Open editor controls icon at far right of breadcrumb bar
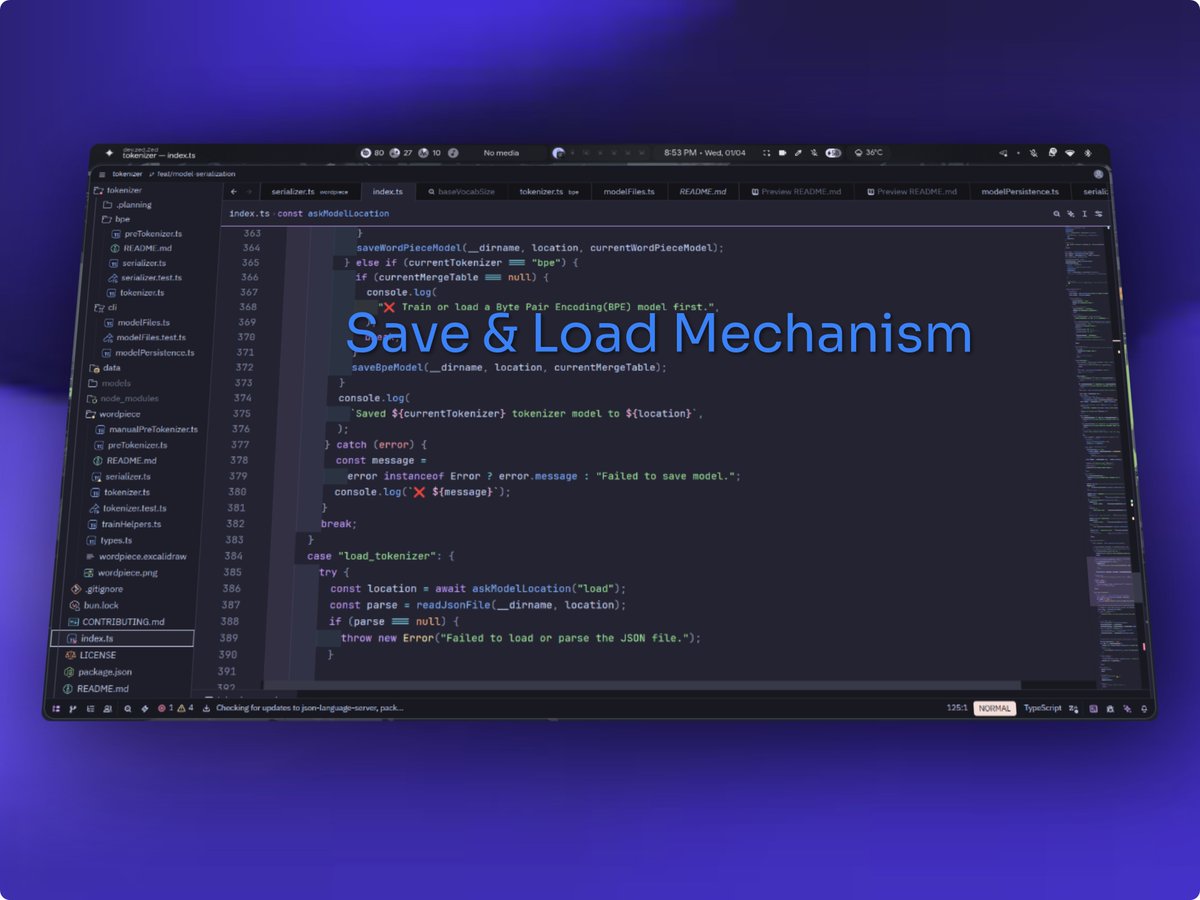This screenshot has height=900, width=1200. (1099, 214)
